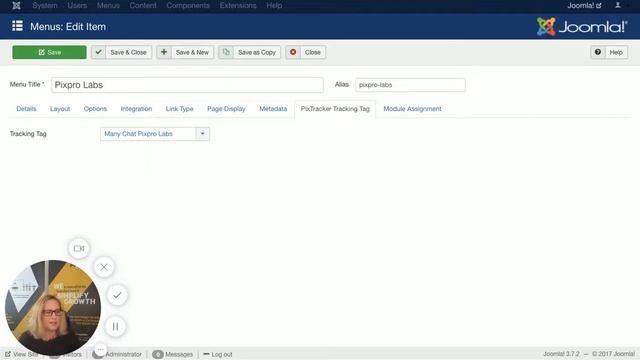Save the menu item with green Save button
The width and height of the screenshot is (640, 360).
tap(49, 52)
